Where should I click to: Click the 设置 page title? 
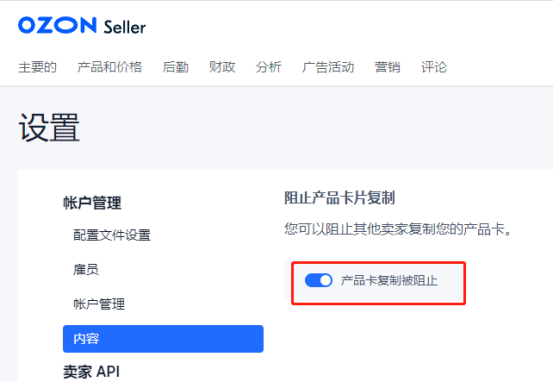tap(49, 127)
